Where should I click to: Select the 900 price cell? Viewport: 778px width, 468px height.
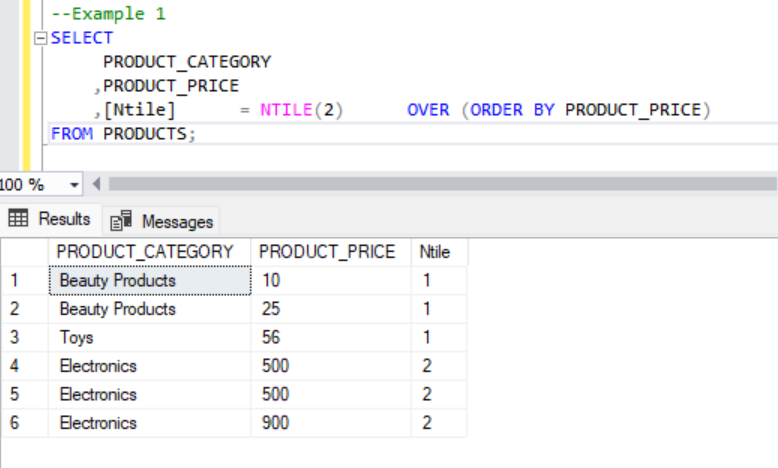(330, 423)
